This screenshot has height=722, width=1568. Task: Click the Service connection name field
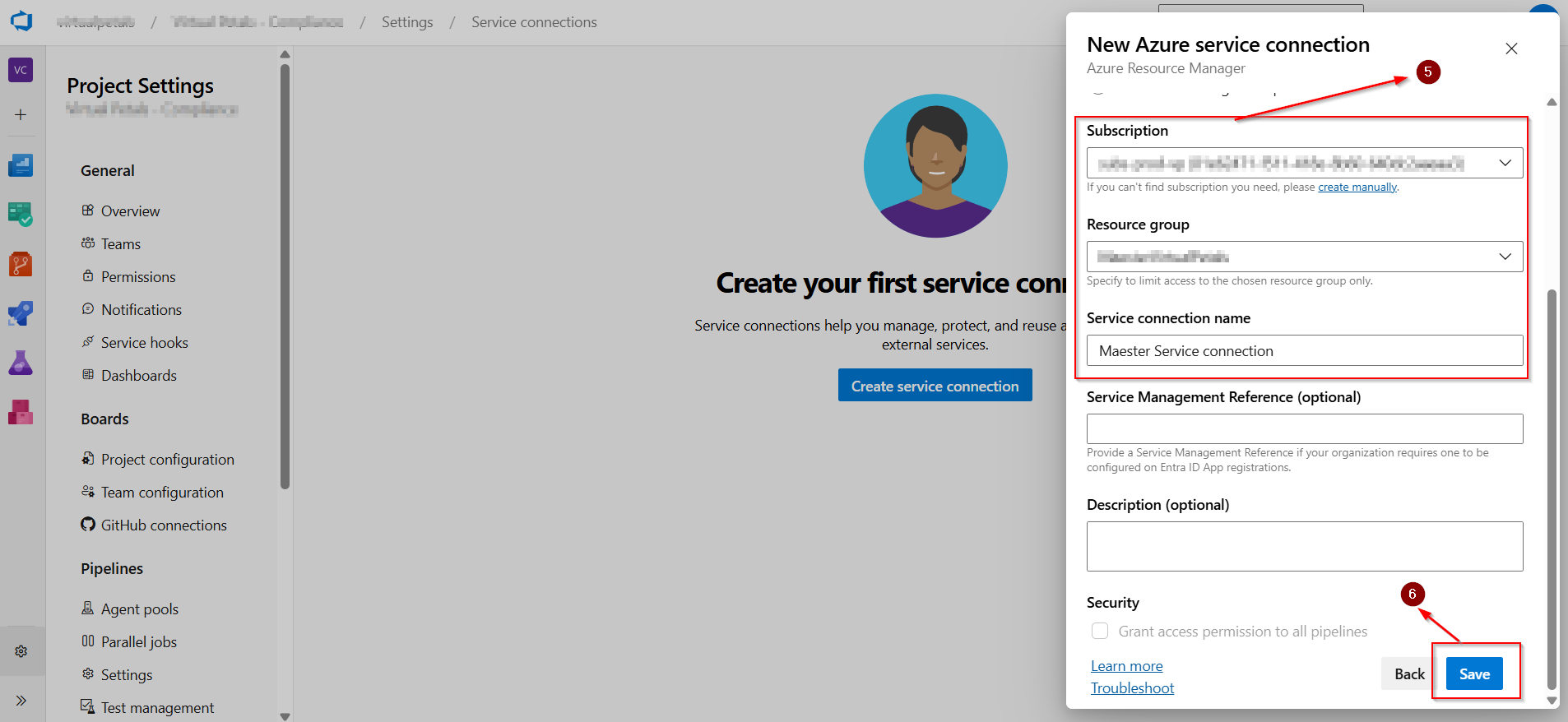pyautogui.click(x=1305, y=351)
